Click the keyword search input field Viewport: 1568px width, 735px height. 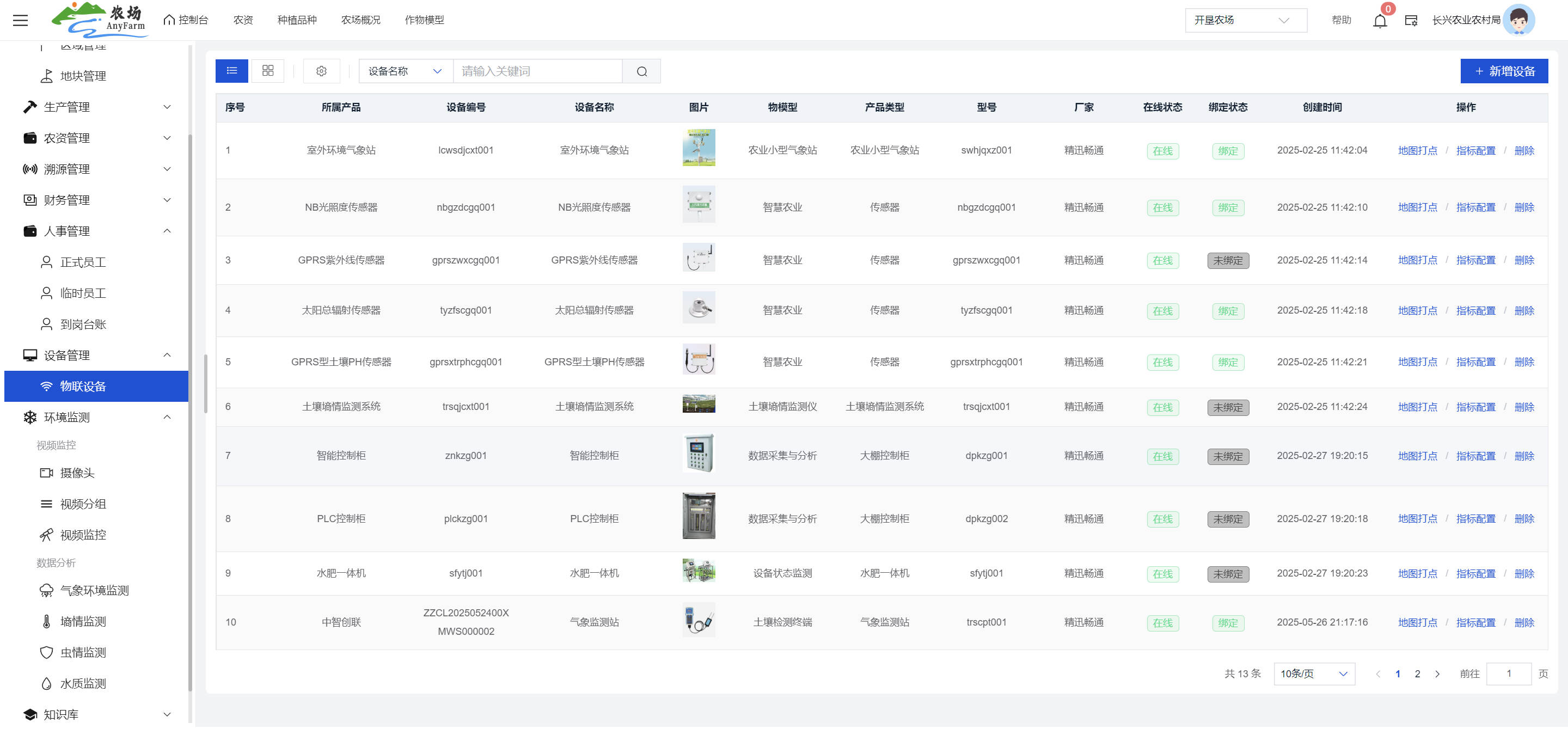[537, 71]
